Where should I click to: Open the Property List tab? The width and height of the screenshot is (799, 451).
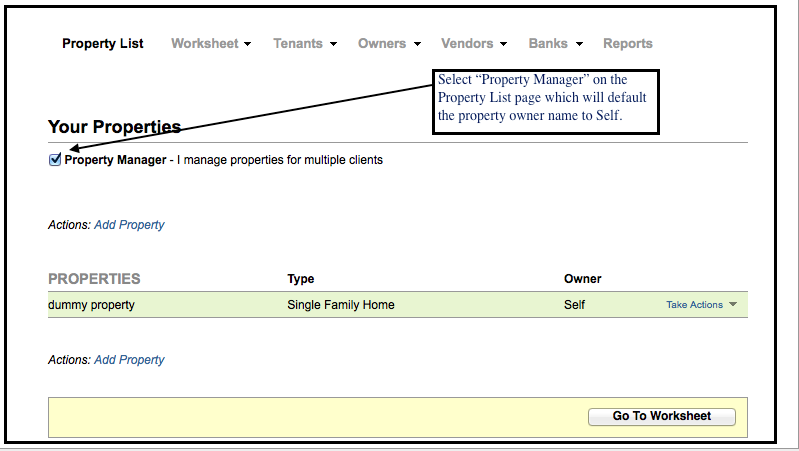tap(102, 44)
